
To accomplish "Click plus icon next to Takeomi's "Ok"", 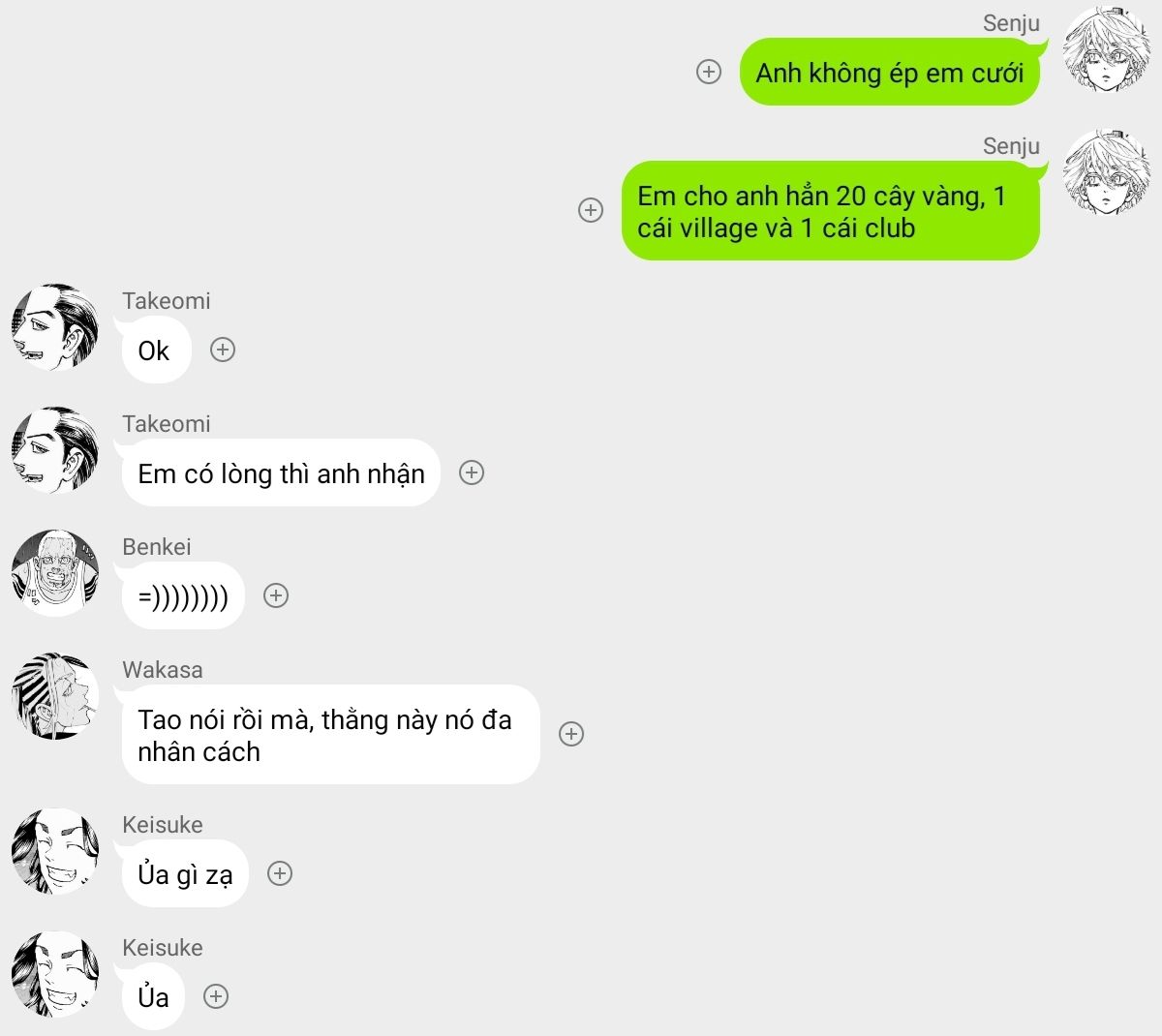I will tap(223, 350).
